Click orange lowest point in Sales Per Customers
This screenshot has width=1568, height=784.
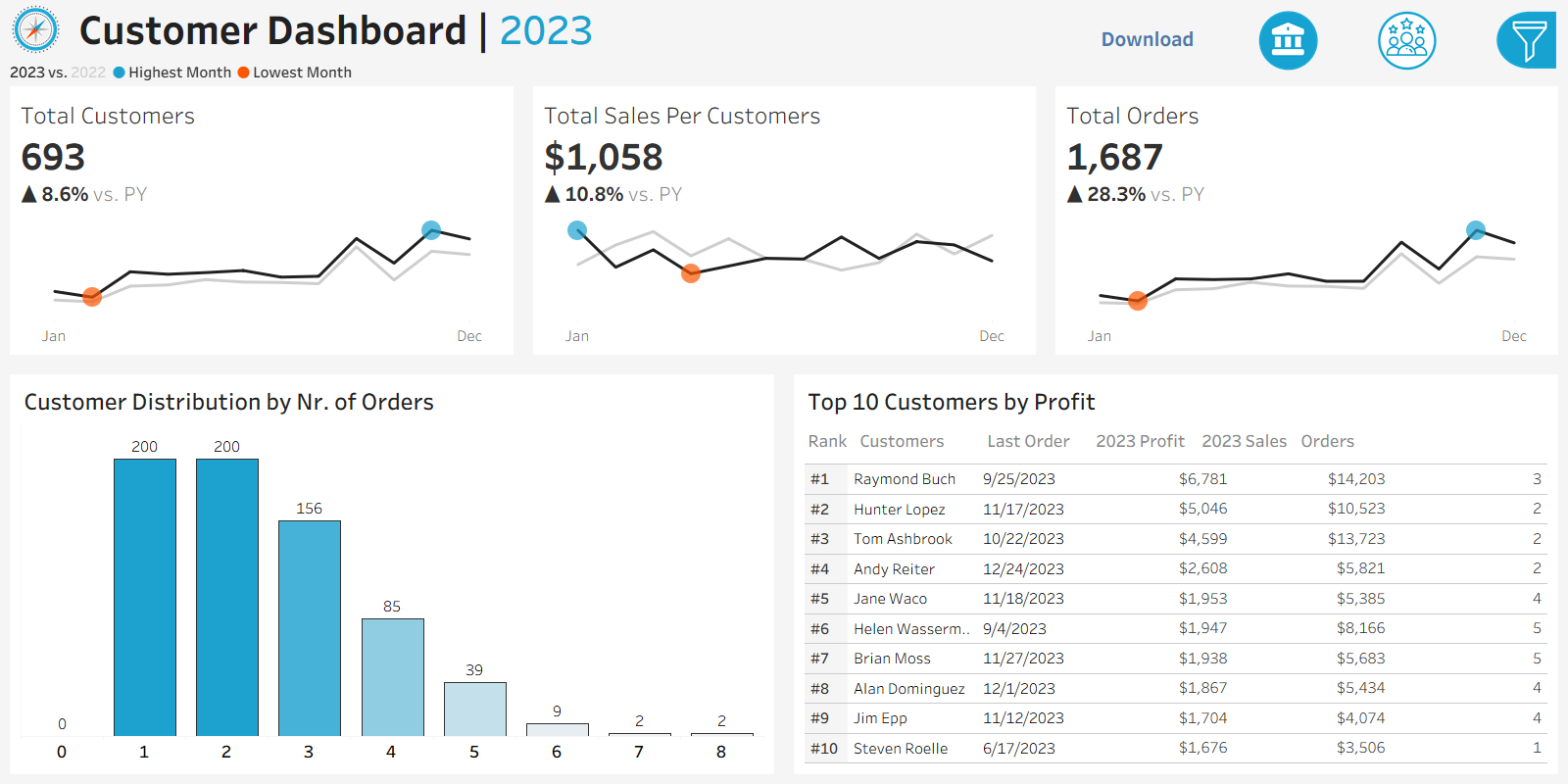click(691, 273)
